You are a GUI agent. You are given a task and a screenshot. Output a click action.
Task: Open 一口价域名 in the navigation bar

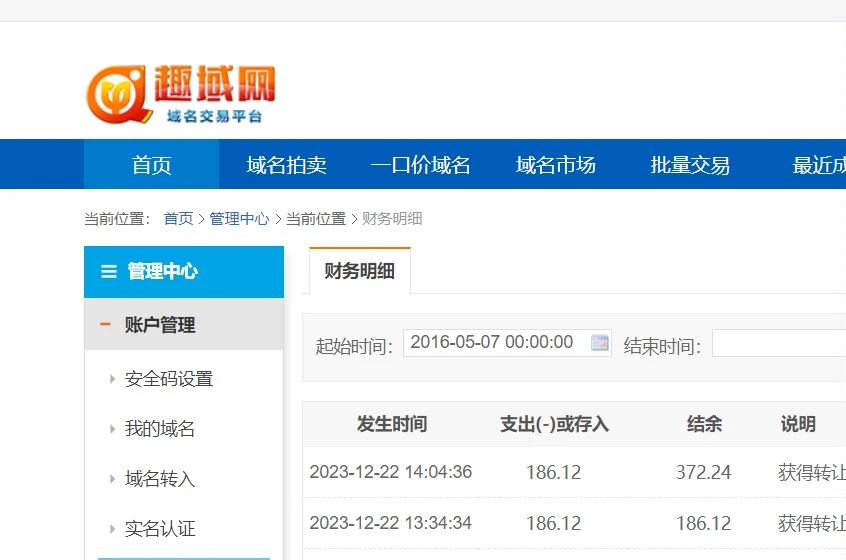pos(420,165)
